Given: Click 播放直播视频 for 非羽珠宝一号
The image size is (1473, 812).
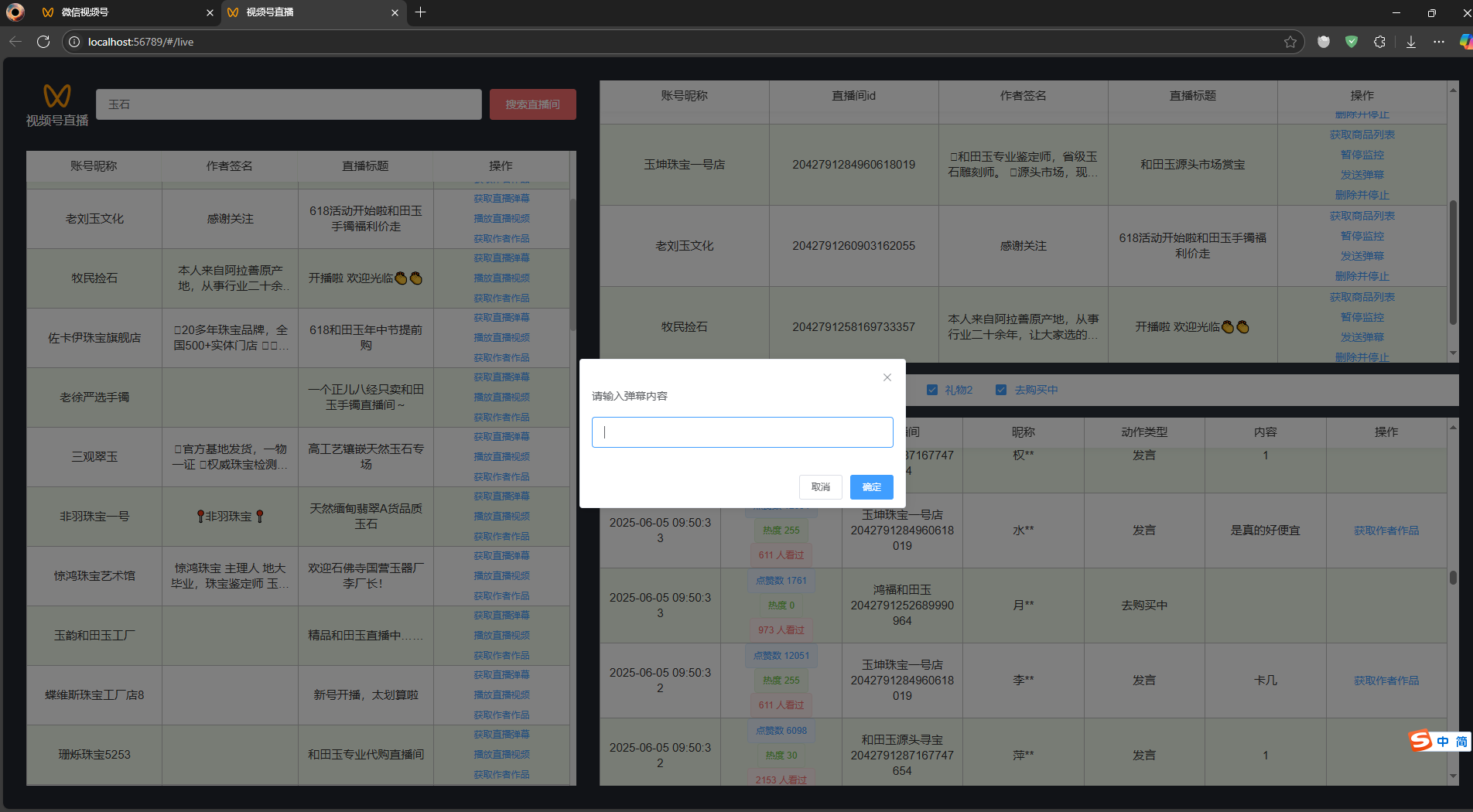Looking at the screenshot, I should [501, 517].
